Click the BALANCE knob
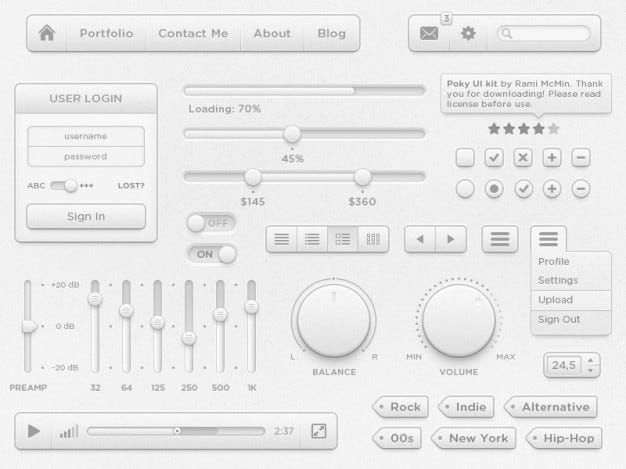The width and height of the screenshot is (626, 469). (x=334, y=320)
